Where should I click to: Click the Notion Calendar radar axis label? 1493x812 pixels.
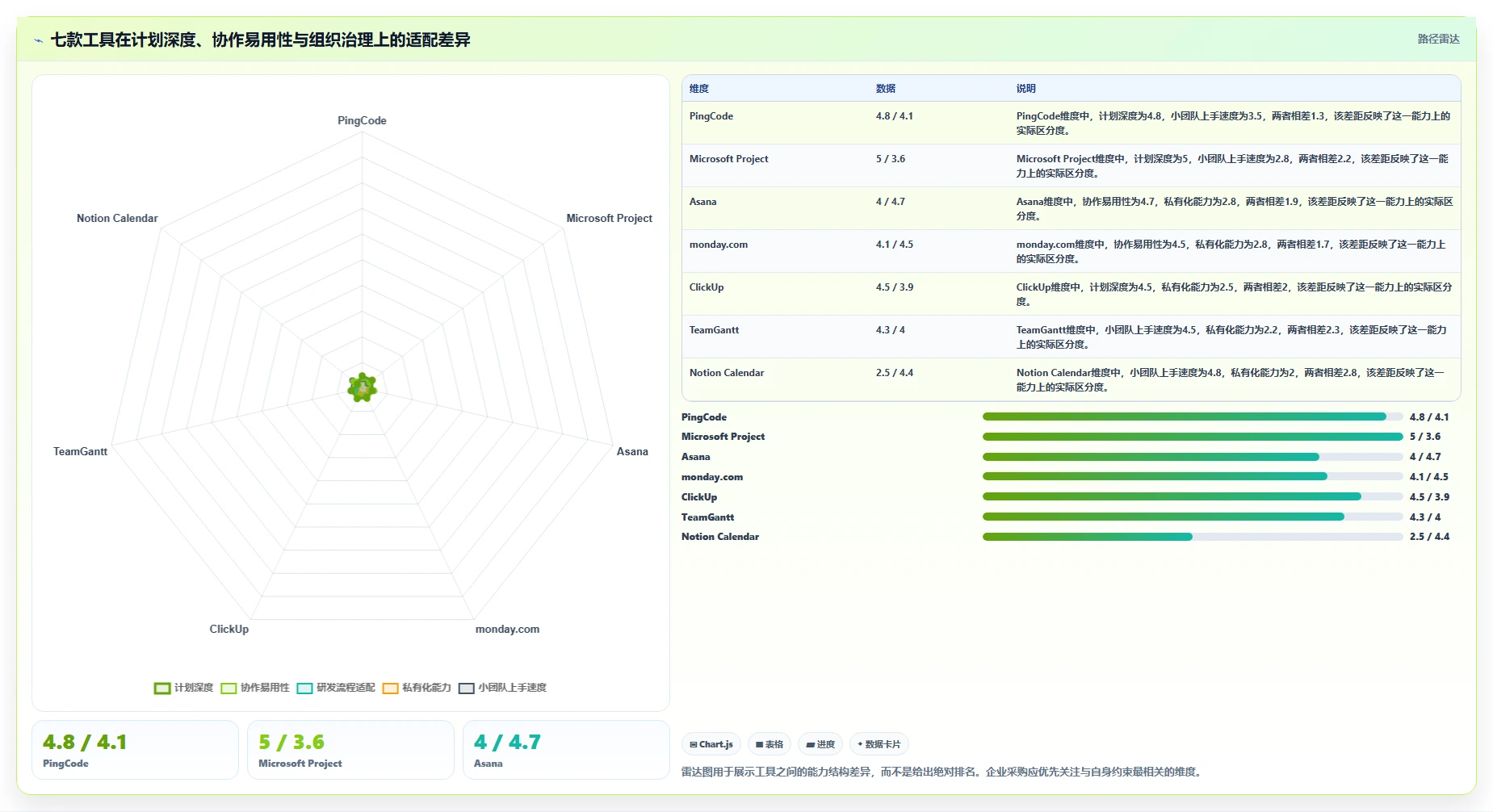click(117, 218)
